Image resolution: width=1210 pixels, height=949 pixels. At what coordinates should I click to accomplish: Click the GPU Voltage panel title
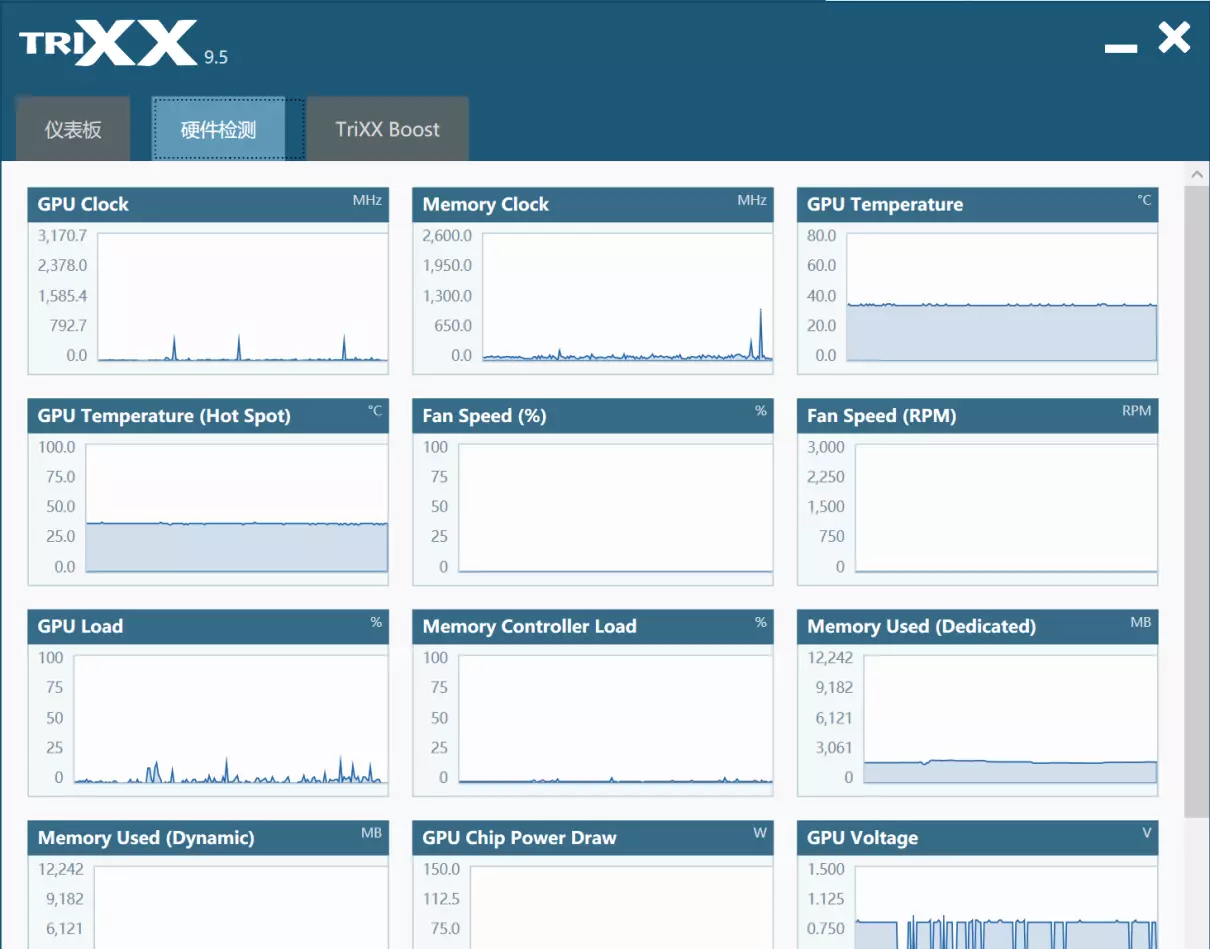coord(862,838)
